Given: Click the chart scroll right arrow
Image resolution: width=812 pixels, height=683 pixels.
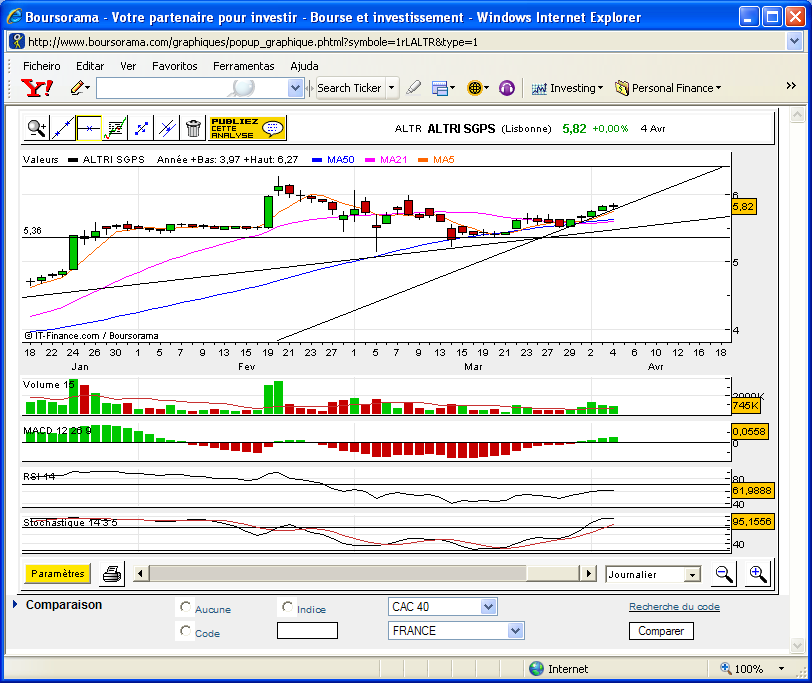Looking at the screenshot, I should coord(588,573).
